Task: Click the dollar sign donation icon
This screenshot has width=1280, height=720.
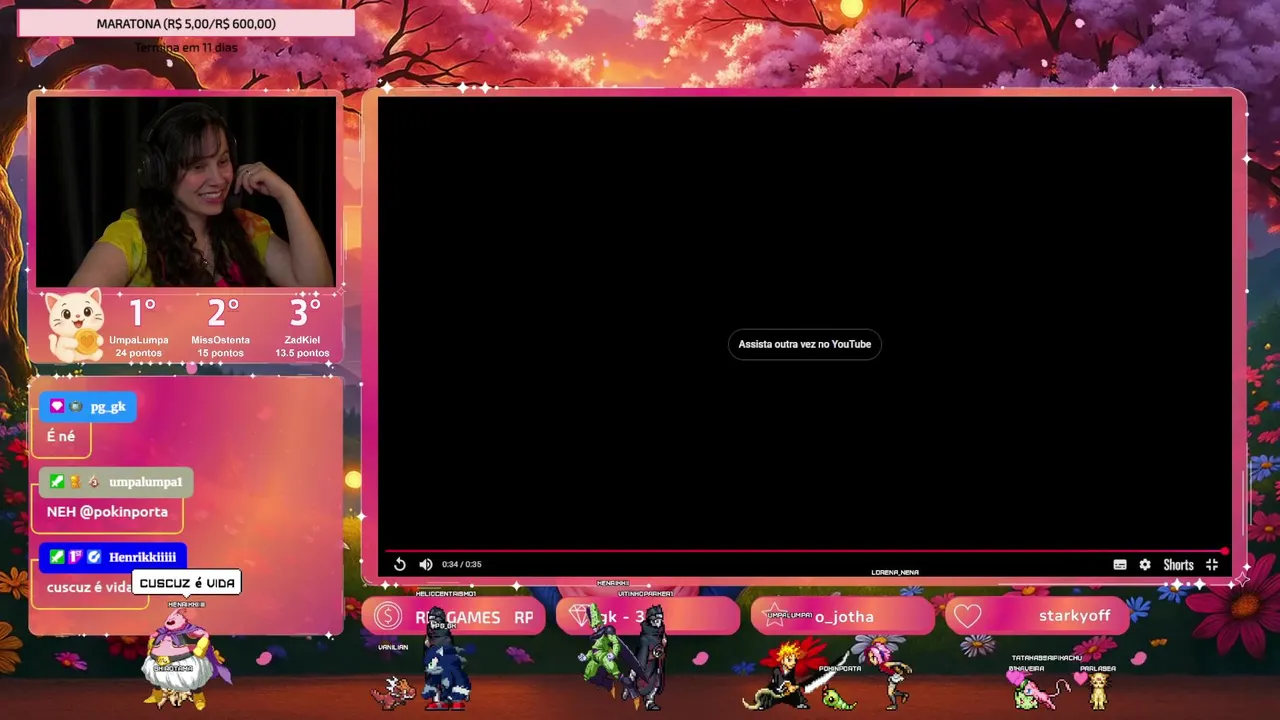Action: coord(388,616)
